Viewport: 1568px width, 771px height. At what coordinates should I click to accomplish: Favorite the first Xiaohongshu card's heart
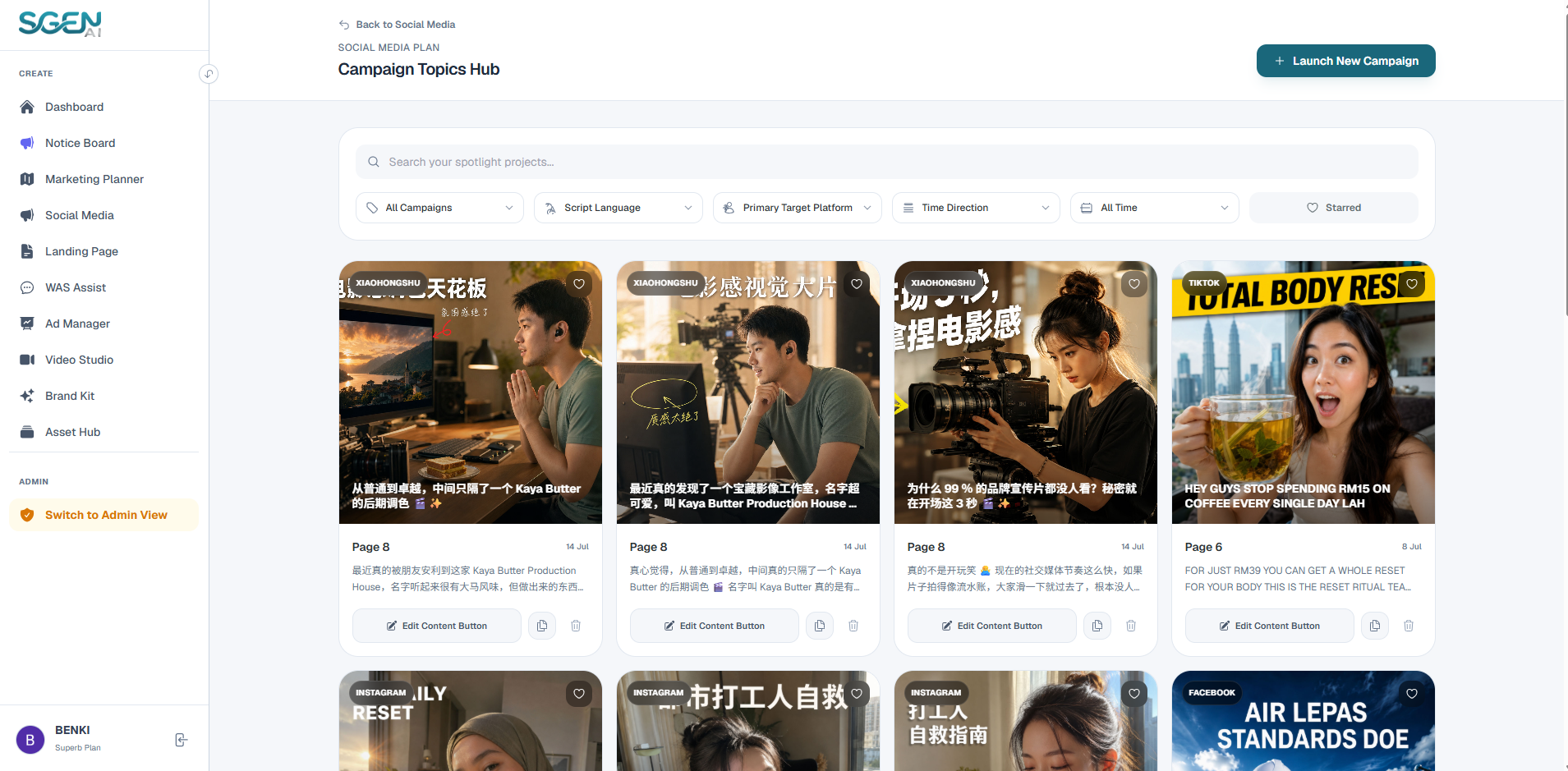pos(579,284)
